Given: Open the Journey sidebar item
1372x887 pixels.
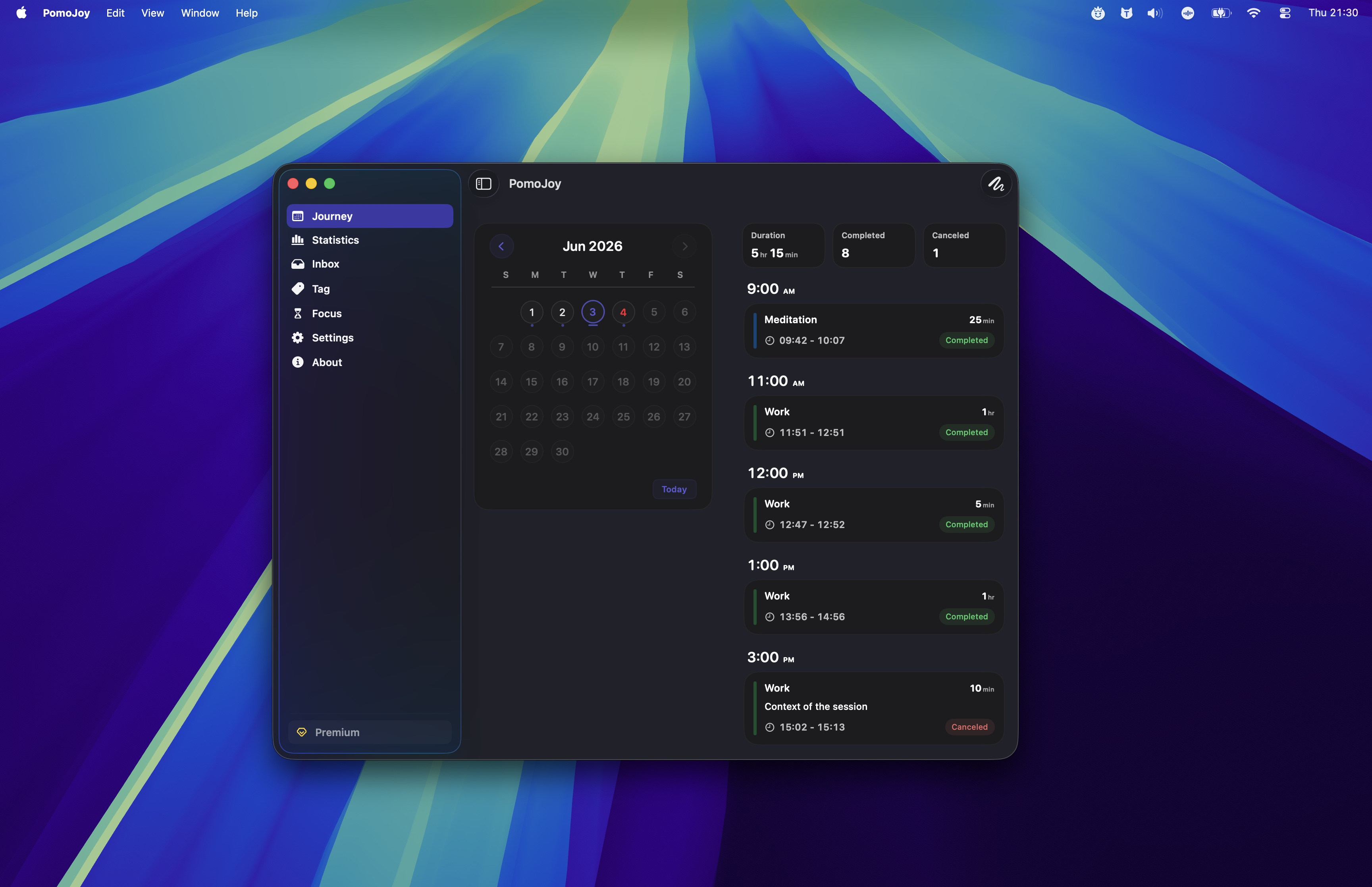Looking at the screenshot, I should (370, 216).
